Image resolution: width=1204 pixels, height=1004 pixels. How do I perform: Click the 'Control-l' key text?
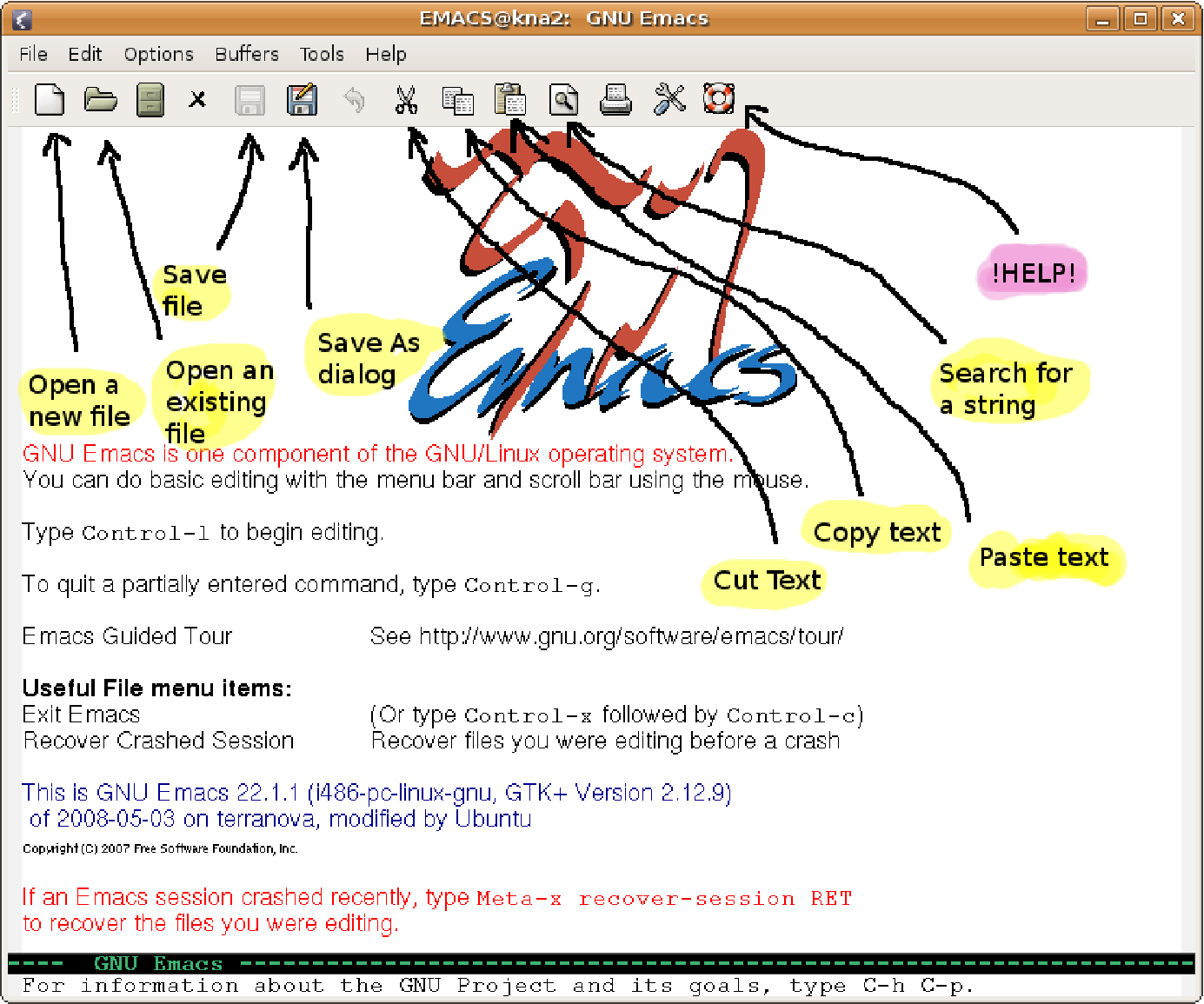point(145,533)
